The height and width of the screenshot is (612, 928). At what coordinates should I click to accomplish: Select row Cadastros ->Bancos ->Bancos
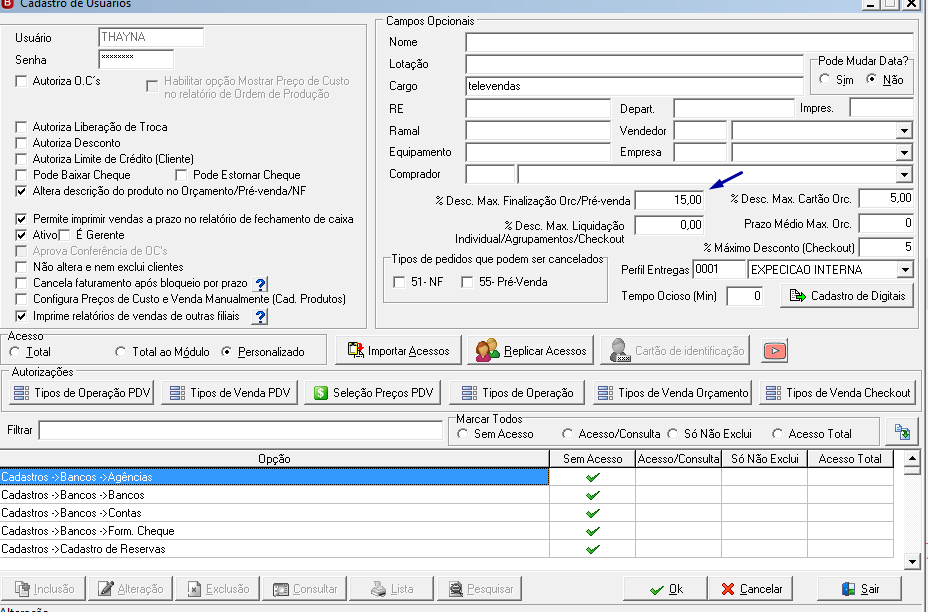[x=275, y=495]
